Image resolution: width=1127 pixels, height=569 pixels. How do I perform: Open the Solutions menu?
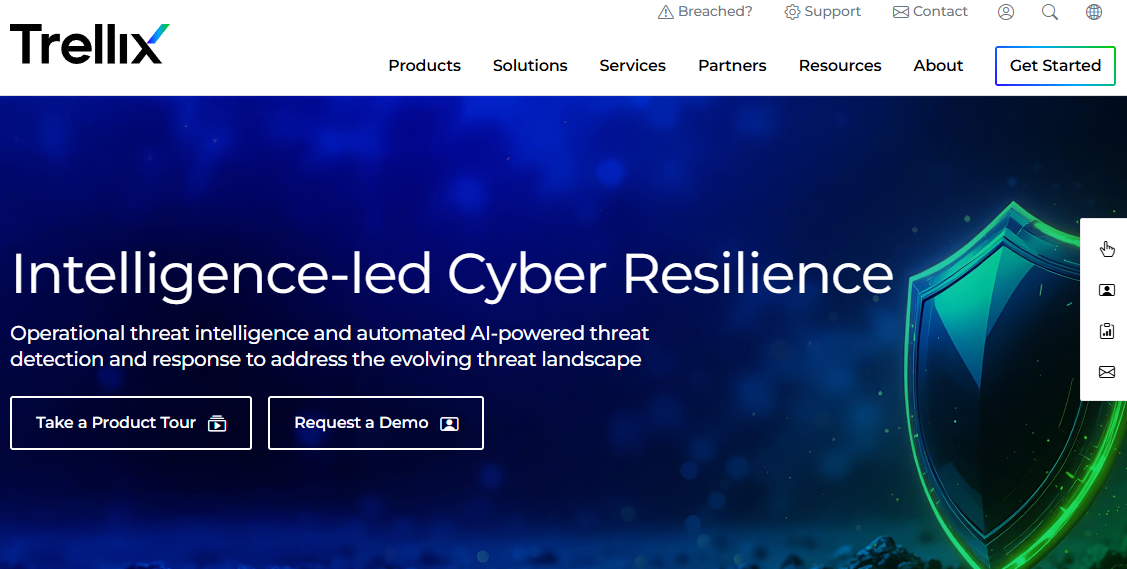tap(530, 65)
